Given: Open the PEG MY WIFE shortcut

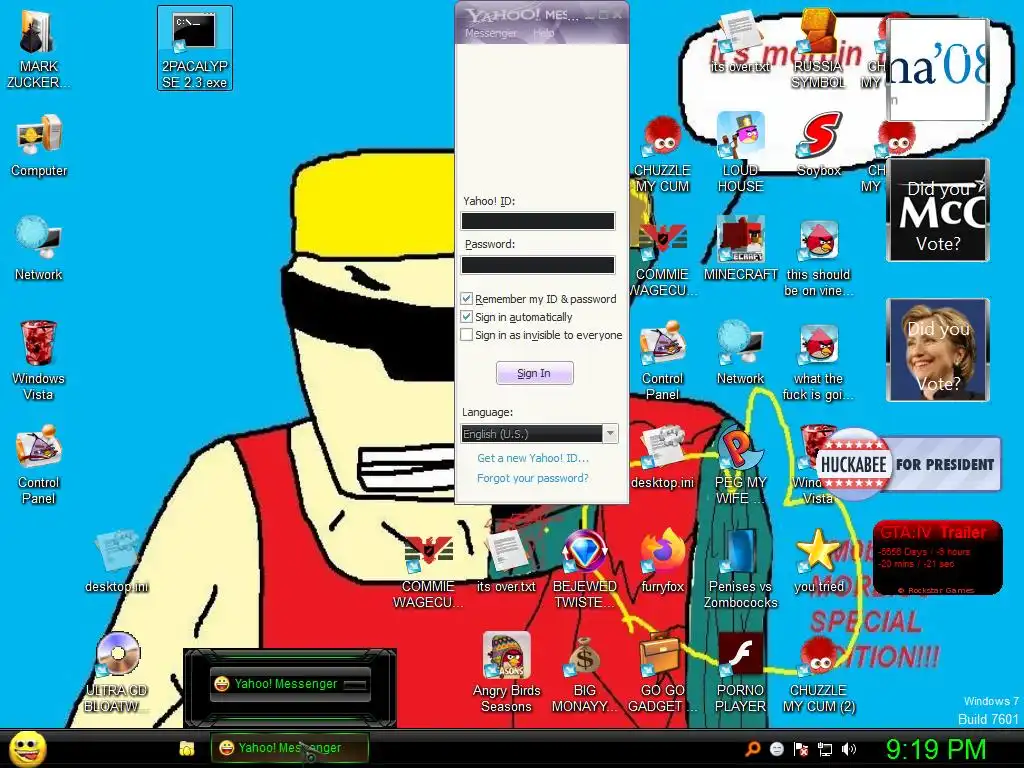Looking at the screenshot, I should [740, 464].
